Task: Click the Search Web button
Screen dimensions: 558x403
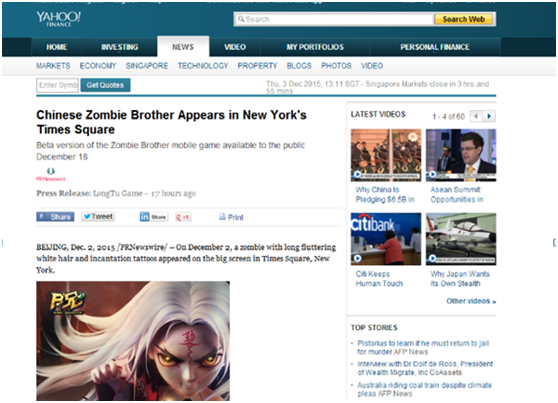Action: [463, 19]
